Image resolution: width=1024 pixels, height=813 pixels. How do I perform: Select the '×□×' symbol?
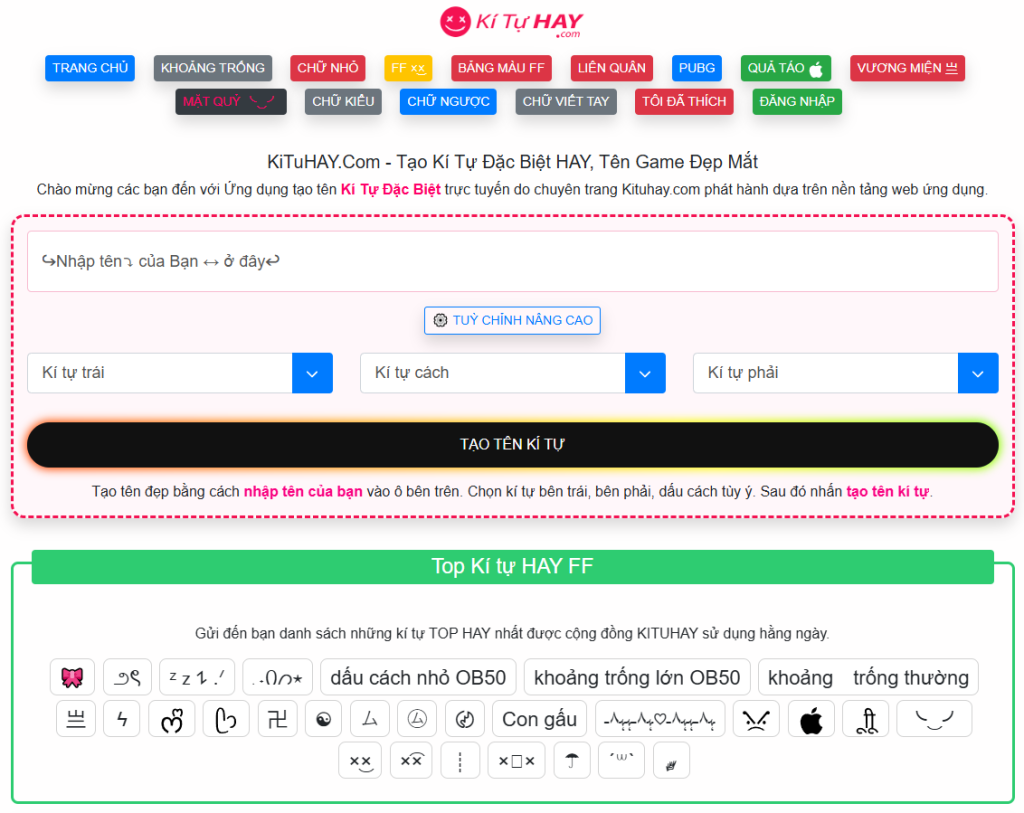[x=516, y=760]
